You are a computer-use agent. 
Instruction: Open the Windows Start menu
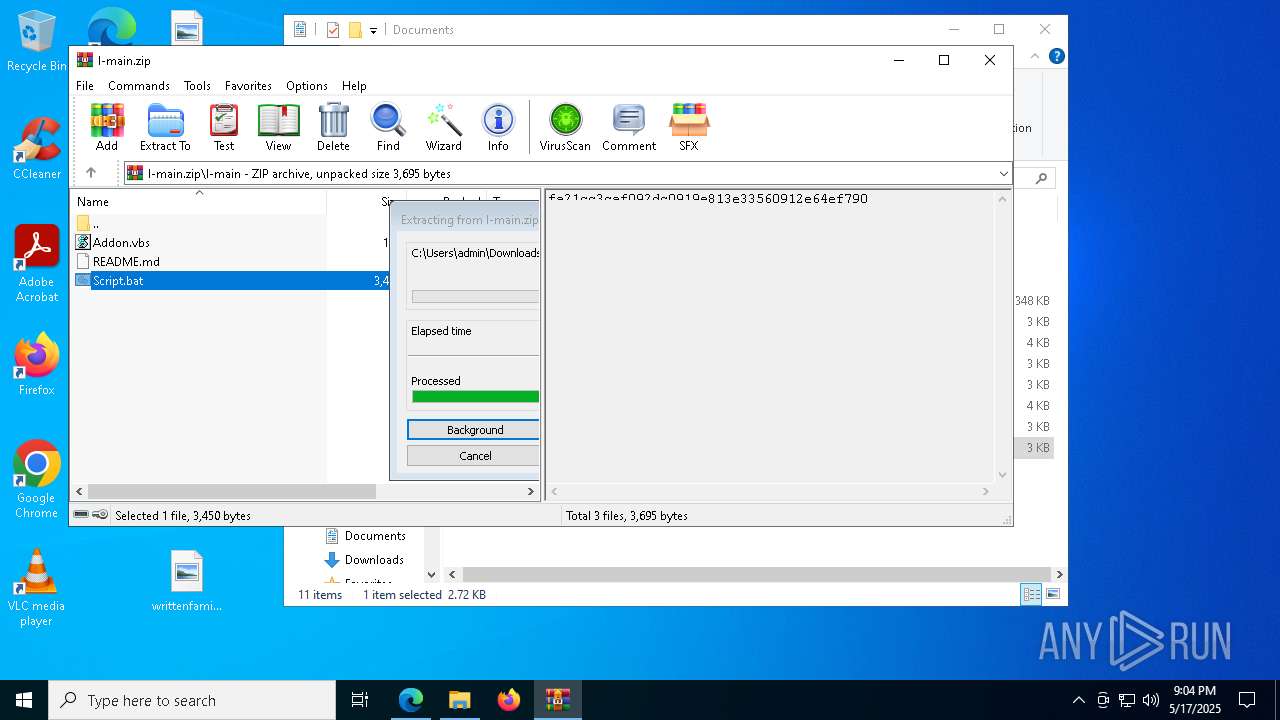click(x=24, y=700)
